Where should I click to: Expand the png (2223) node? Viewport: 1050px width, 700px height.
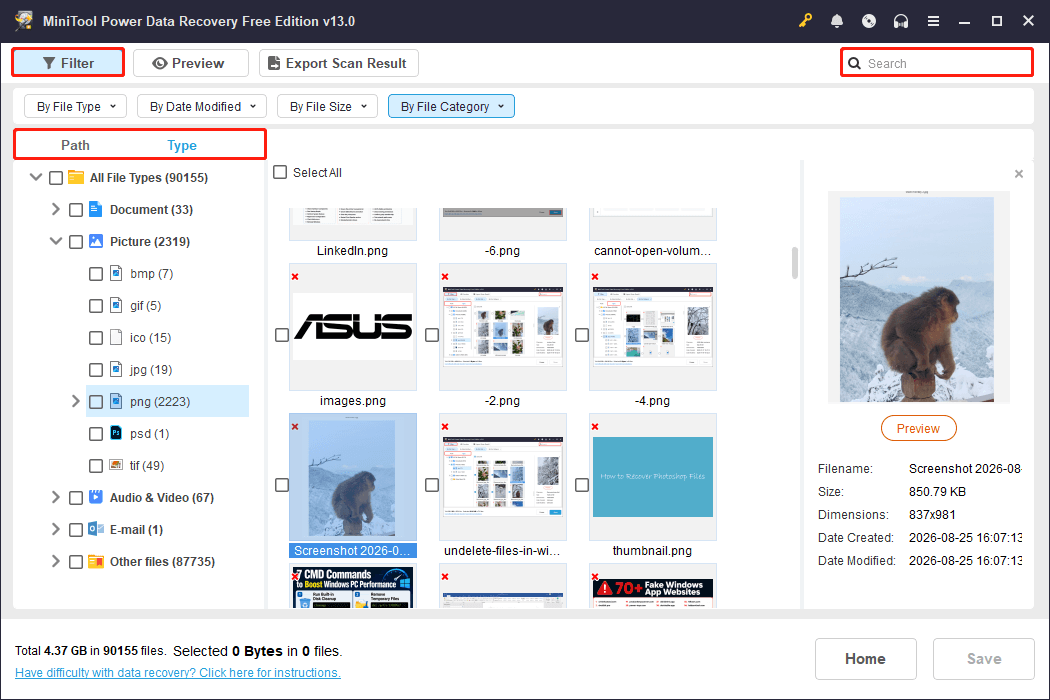(x=76, y=401)
